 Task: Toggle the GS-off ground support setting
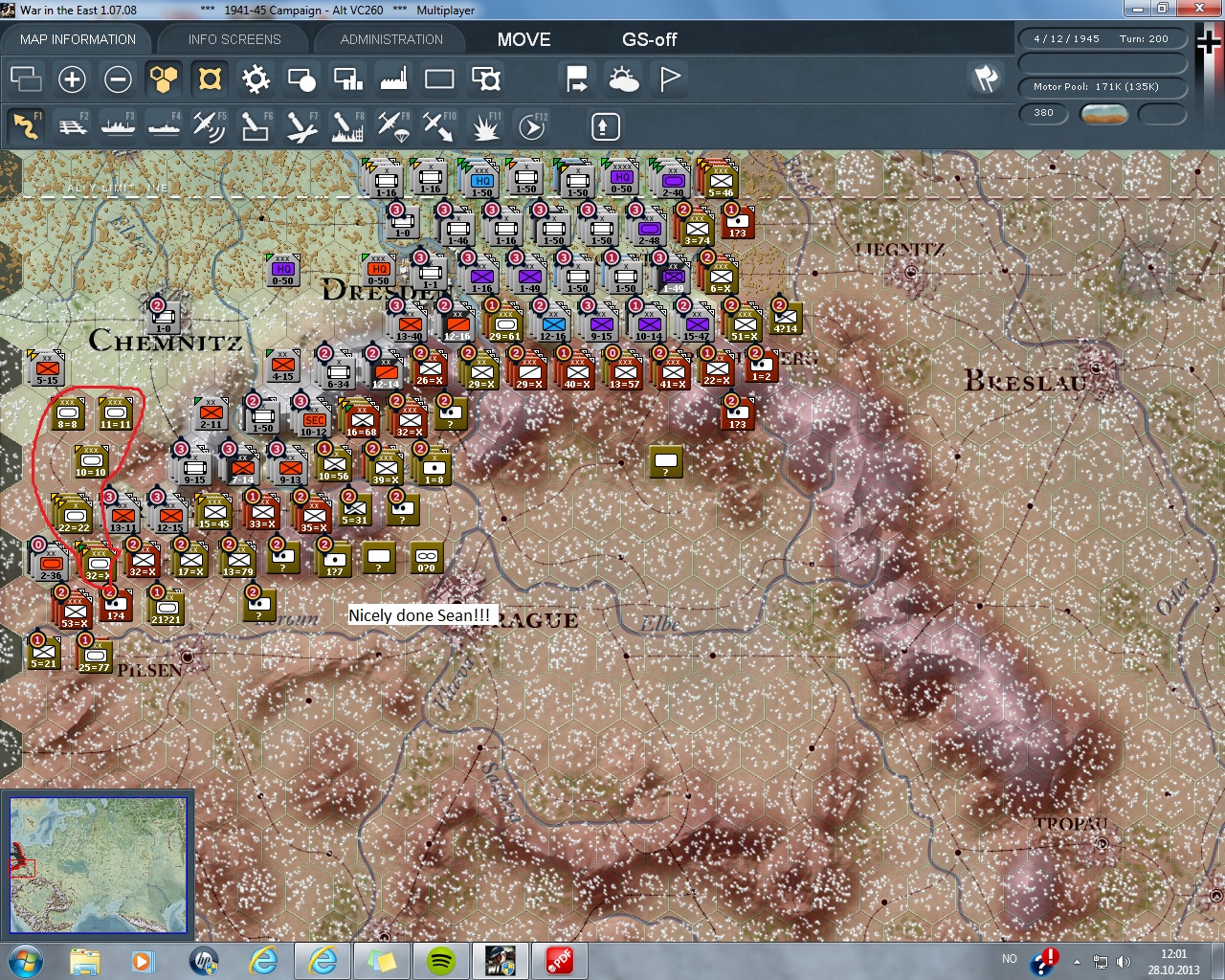coord(649,39)
